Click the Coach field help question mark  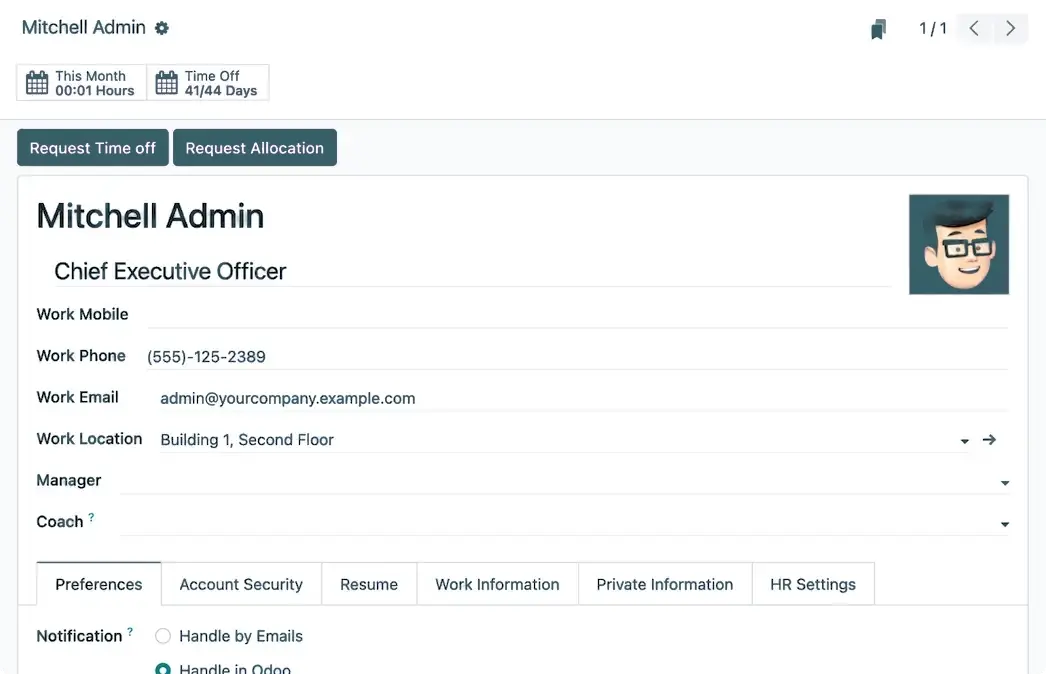click(92, 517)
